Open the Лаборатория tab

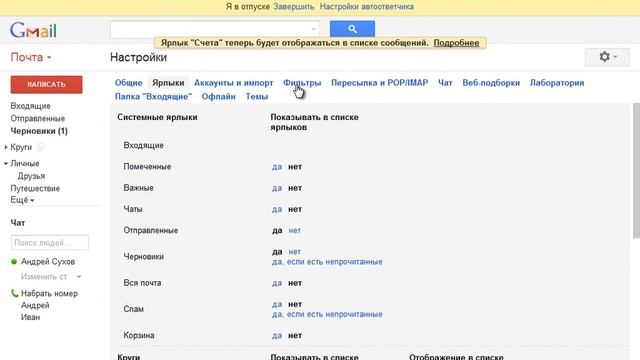click(557, 83)
